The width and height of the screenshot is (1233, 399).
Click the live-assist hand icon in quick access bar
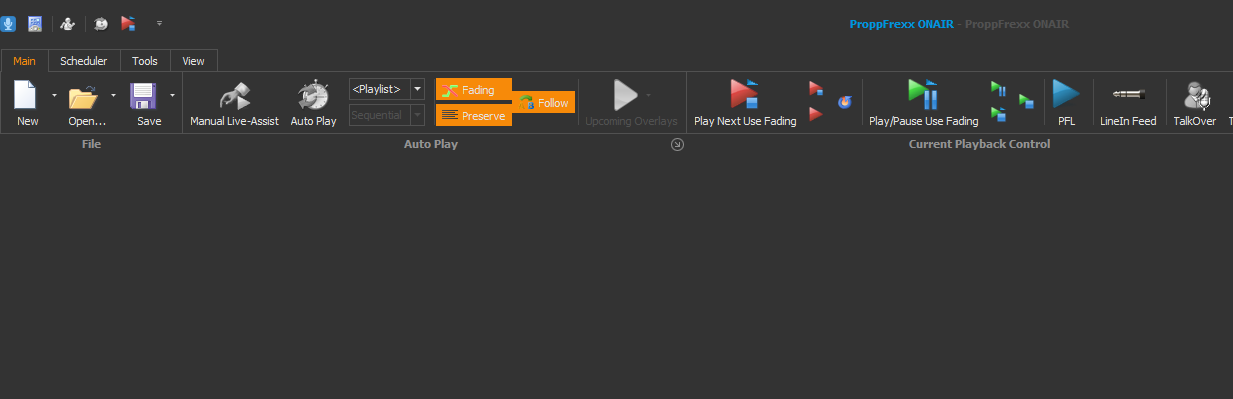[x=68, y=23]
